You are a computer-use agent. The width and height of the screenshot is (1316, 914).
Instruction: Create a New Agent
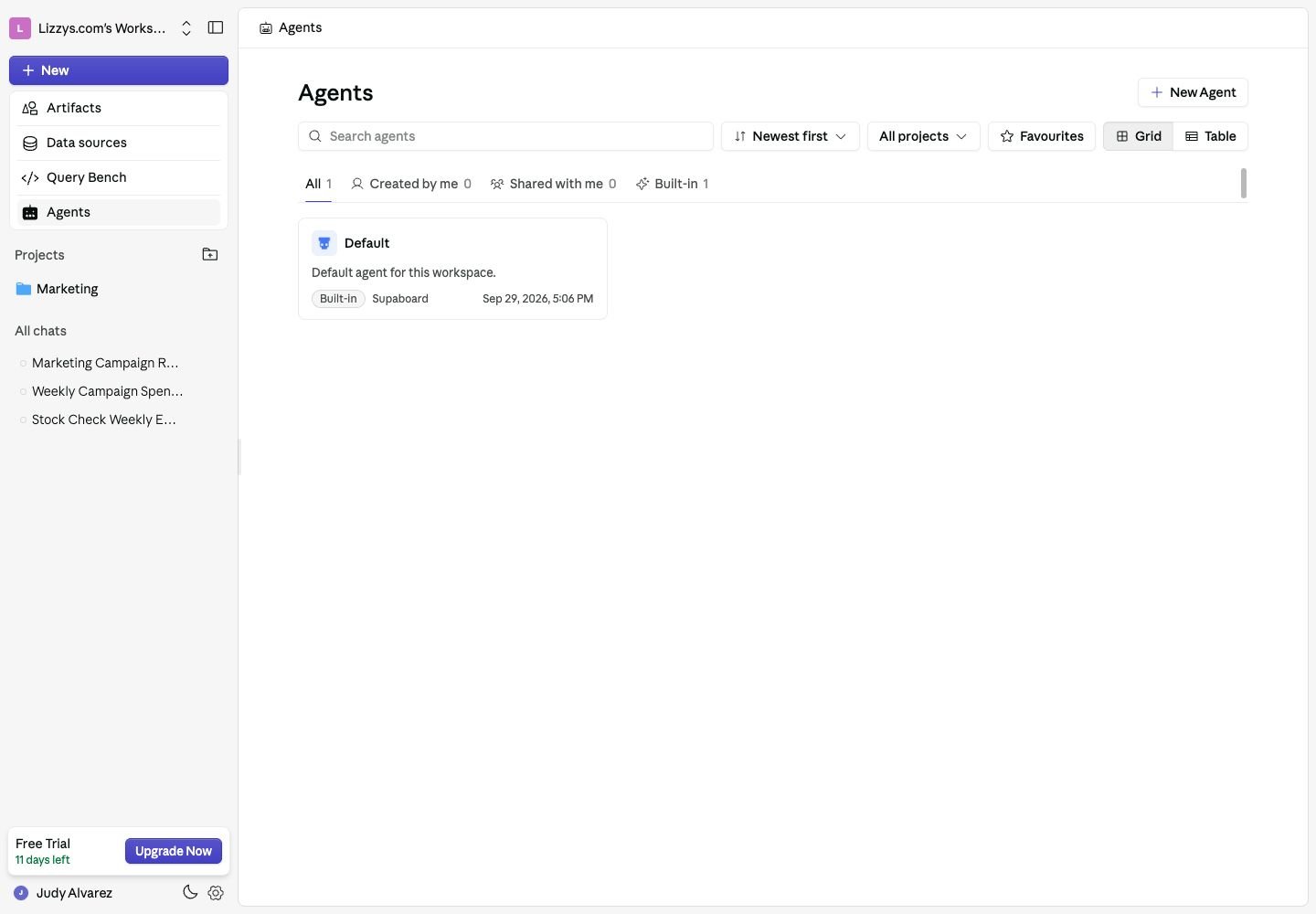tap(1193, 92)
